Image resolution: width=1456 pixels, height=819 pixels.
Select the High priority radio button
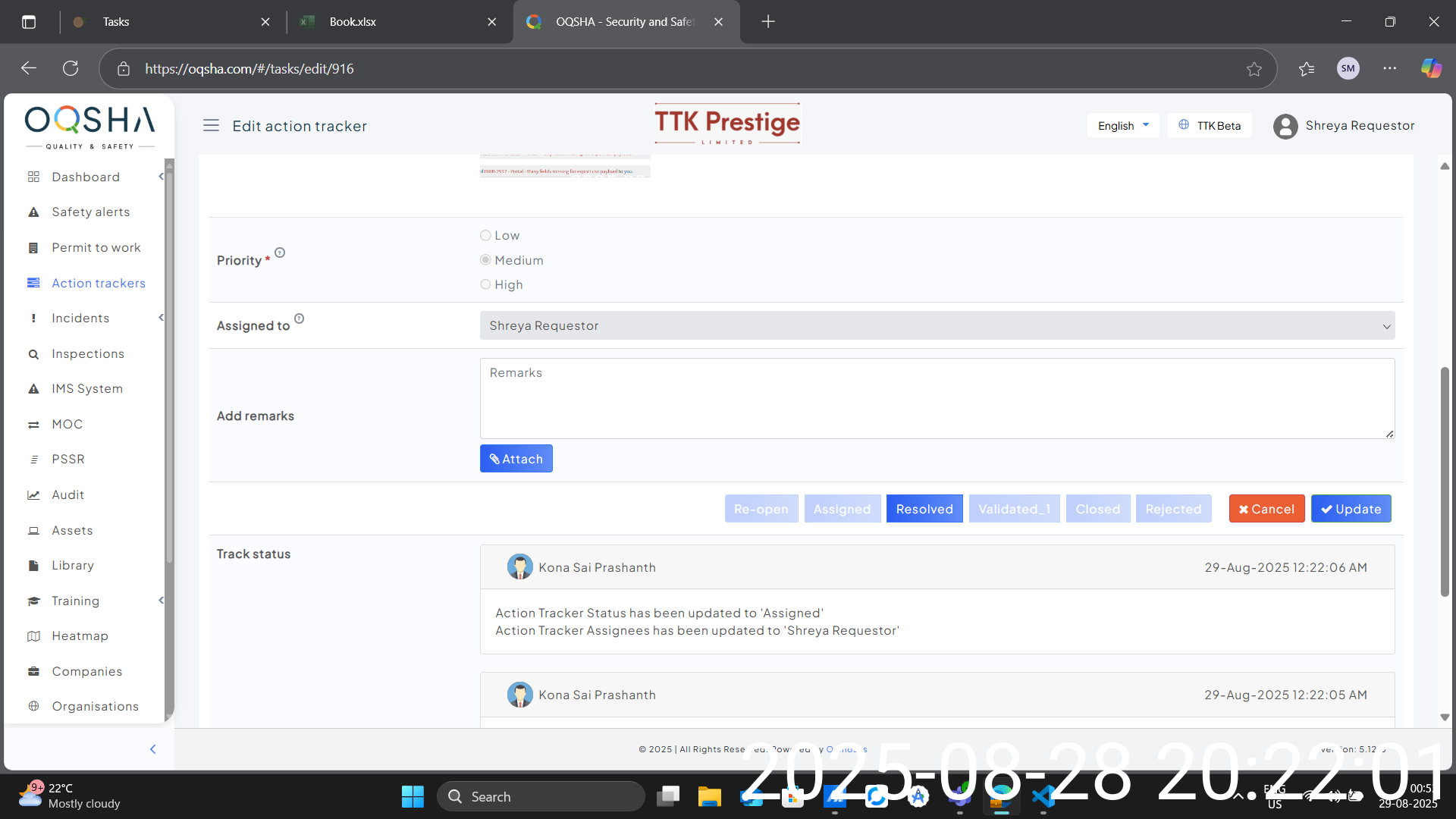click(485, 284)
